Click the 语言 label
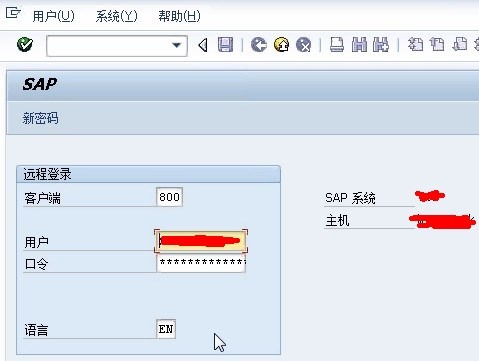Viewport: 479px width, 361px height. pos(36,330)
